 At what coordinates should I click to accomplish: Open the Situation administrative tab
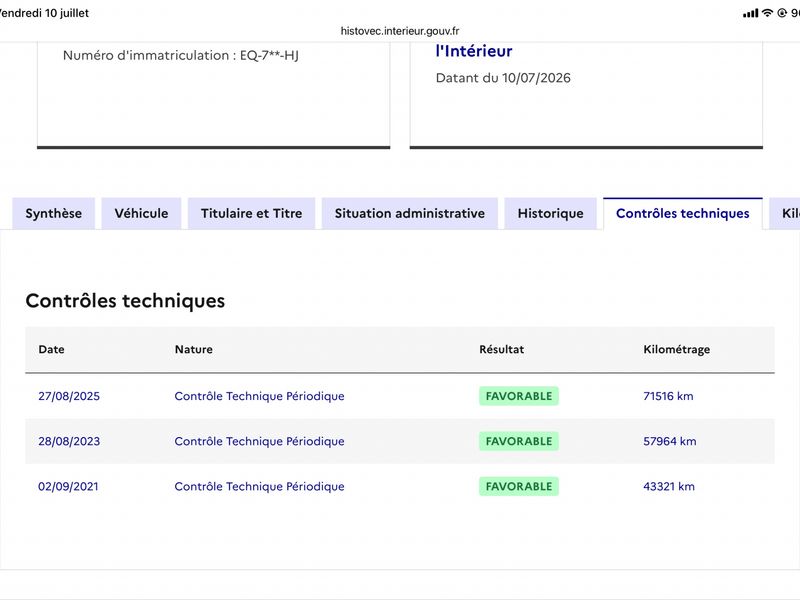pyautogui.click(x=410, y=213)
